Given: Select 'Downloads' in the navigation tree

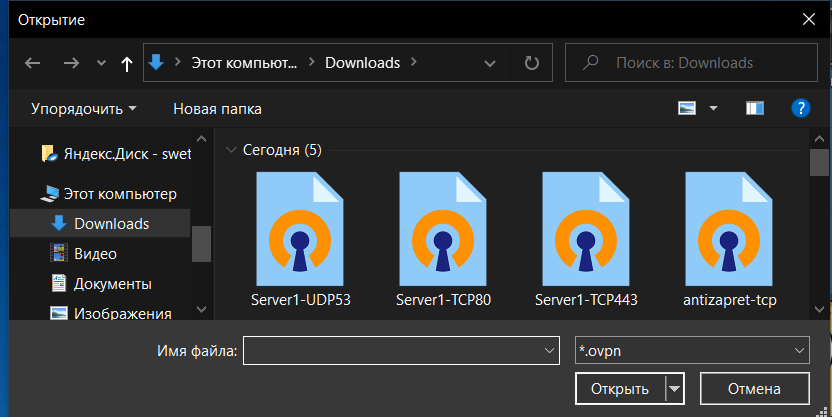Looking at the screenshot, I should coord(100,224).
